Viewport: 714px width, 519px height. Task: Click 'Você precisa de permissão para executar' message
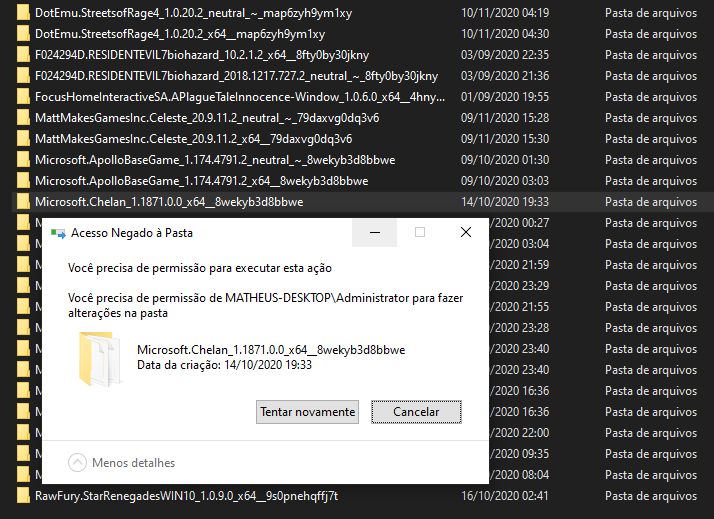point(200,268)
